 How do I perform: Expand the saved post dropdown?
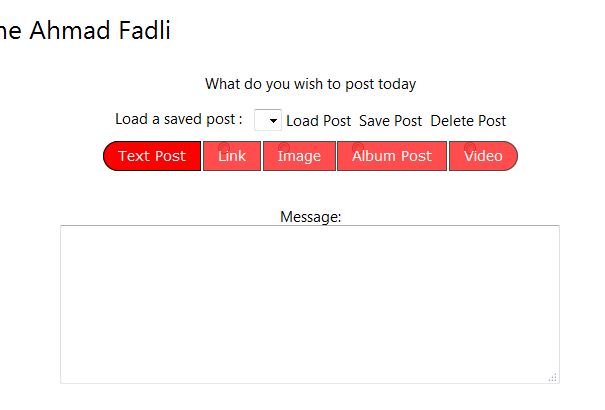click(x=268, y=121)
